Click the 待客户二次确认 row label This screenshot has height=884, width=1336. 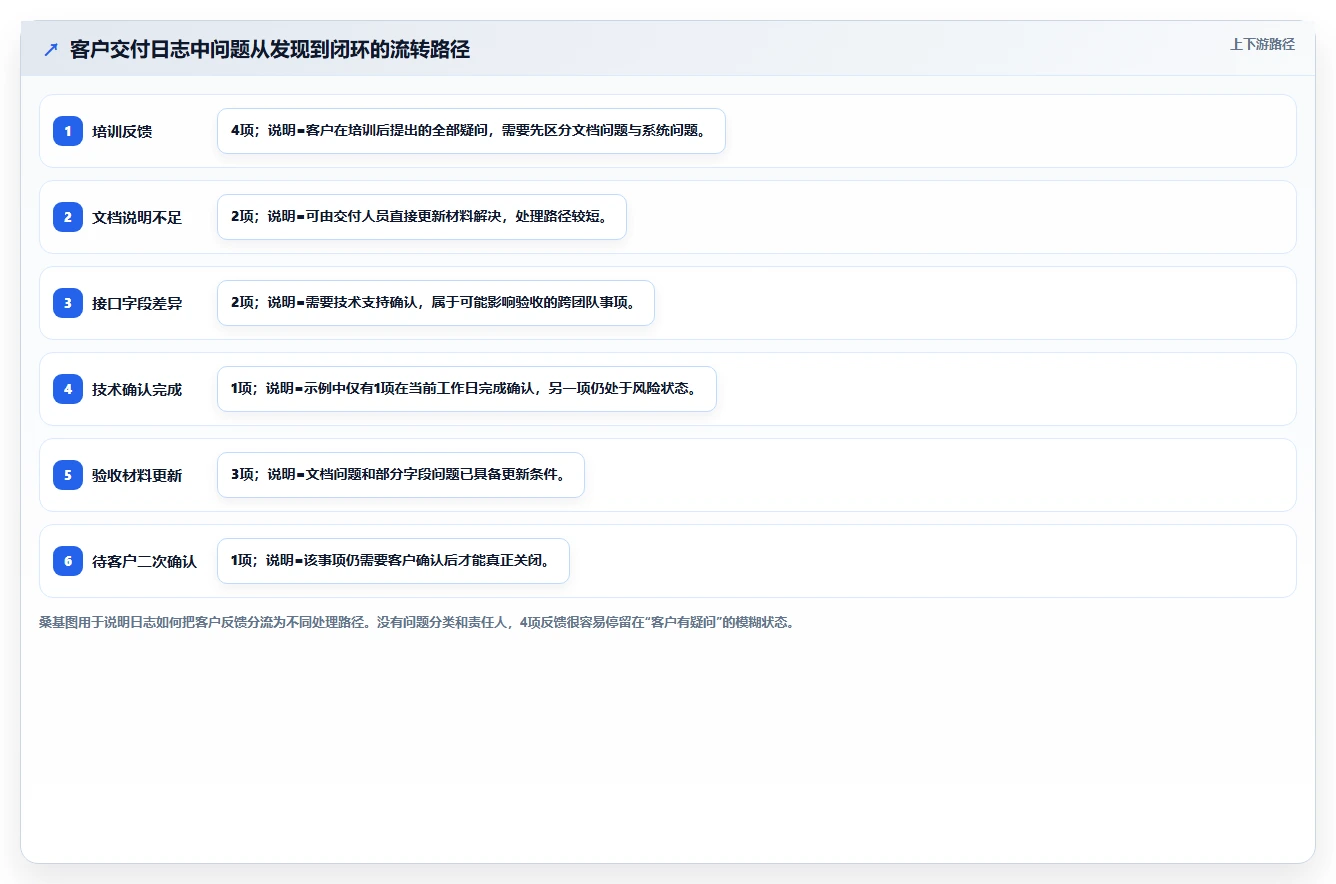point(144,561)
